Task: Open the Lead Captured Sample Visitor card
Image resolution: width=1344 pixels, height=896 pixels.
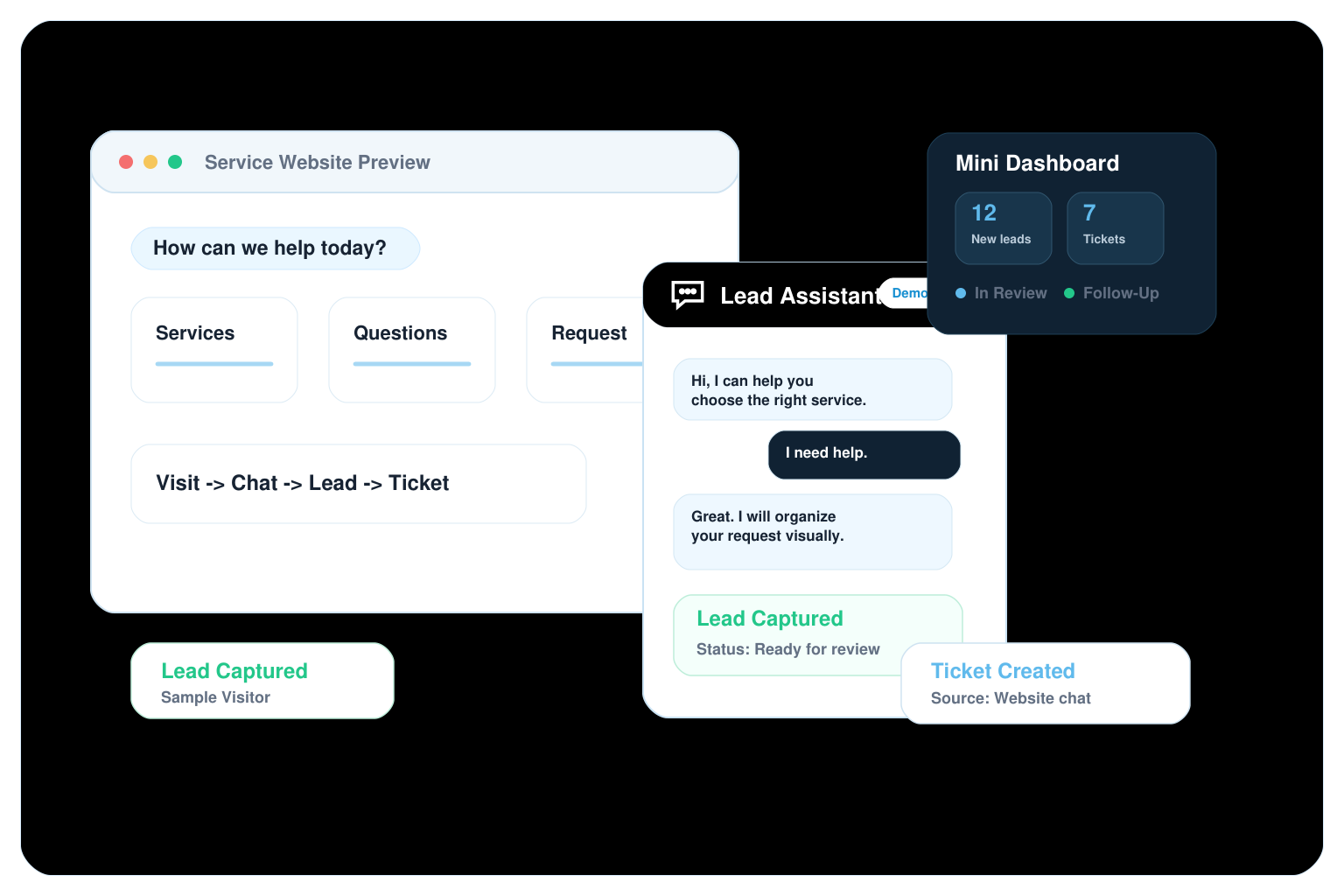Action: tap(262, 681)
